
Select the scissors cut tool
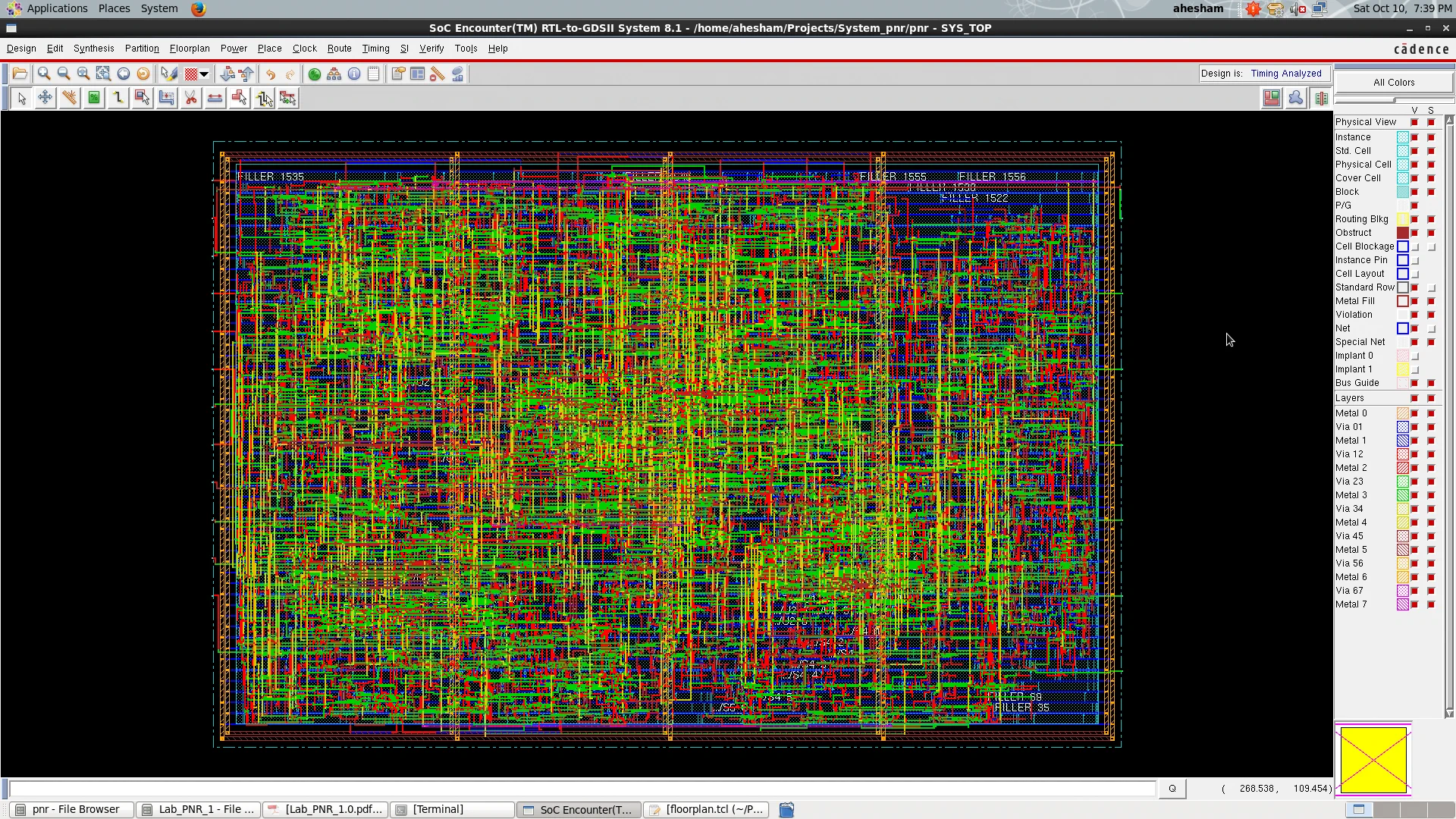point(191,98)
